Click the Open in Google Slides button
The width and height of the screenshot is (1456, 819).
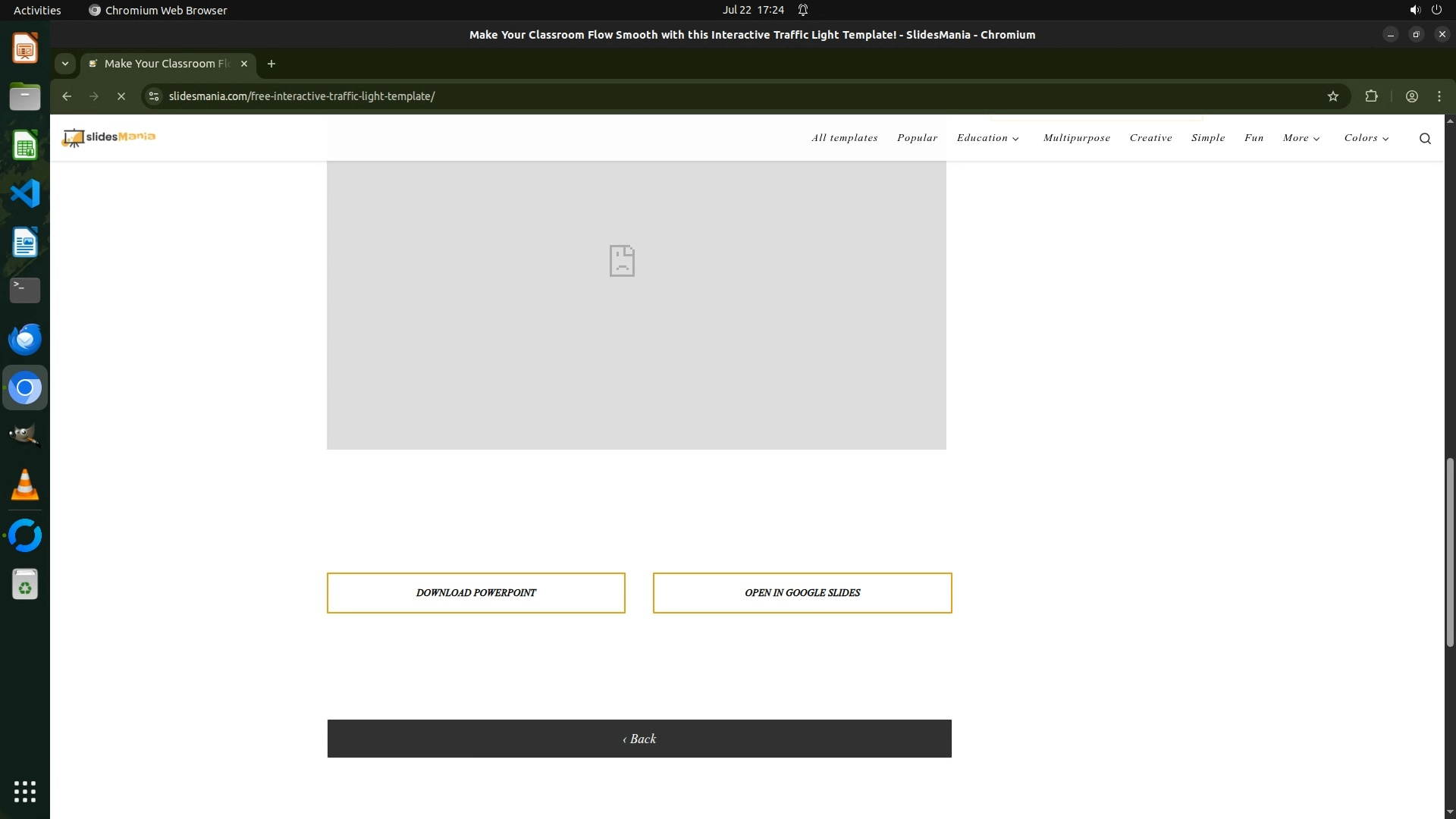(x=802, y=593)
